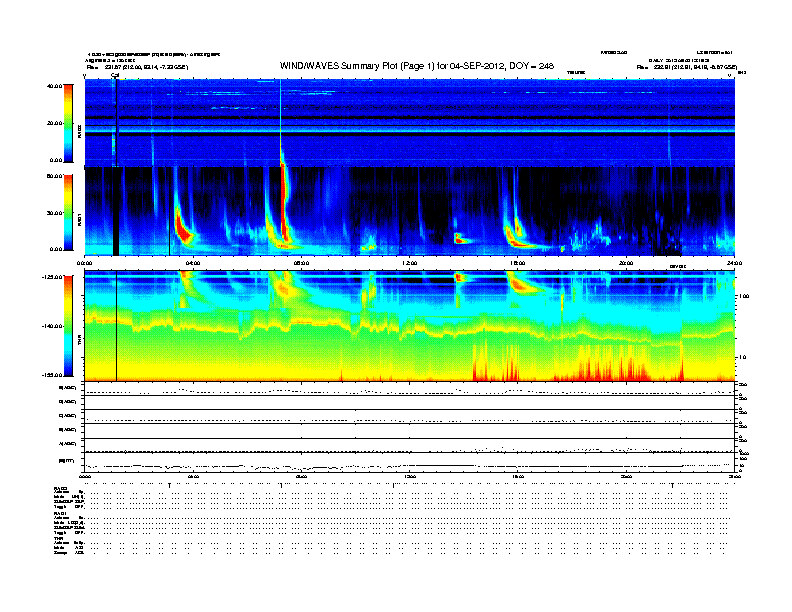Click the red burst near 04:00 in RAD1 panel
The image size is (792, 612).
pyautogui.click(x=182, y=228)
